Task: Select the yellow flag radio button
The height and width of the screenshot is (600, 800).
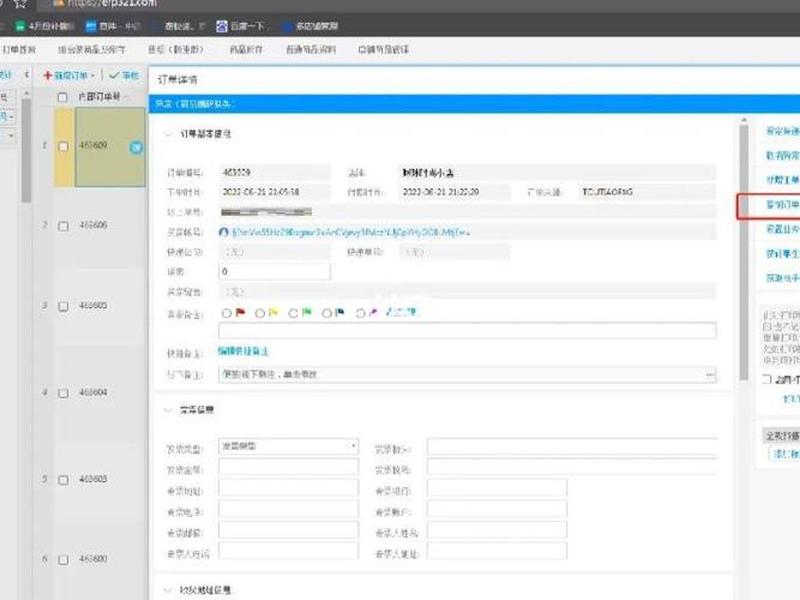Action: [x=260, y=313]
